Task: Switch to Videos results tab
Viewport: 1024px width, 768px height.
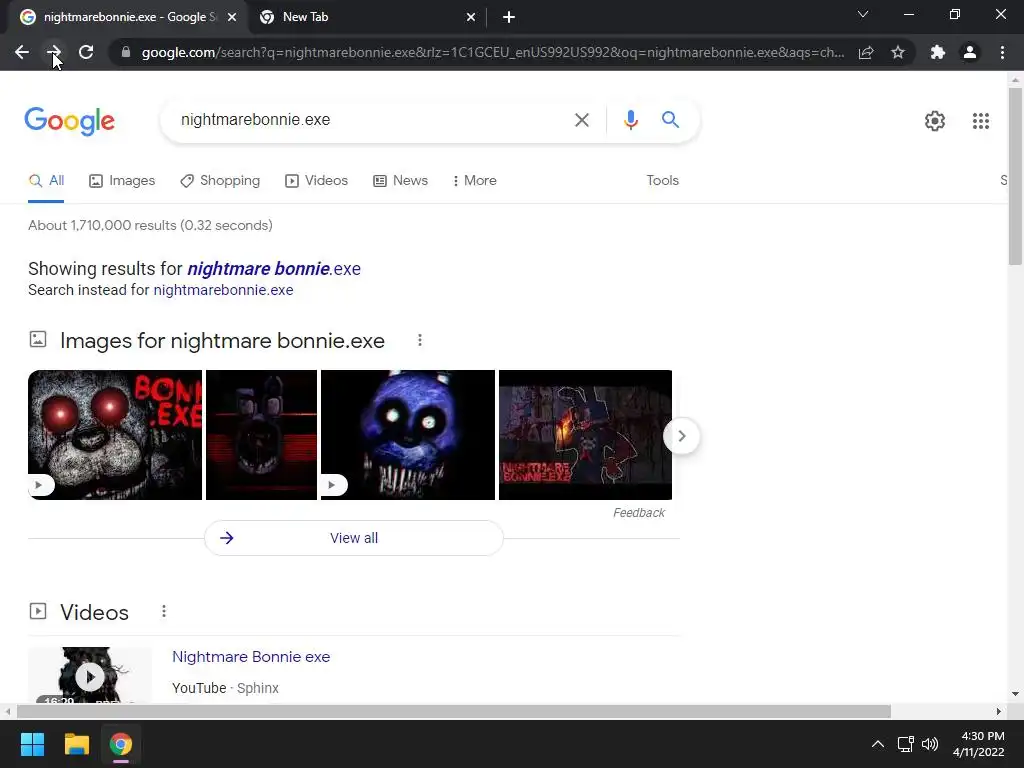Action: (x=317, y=181)
